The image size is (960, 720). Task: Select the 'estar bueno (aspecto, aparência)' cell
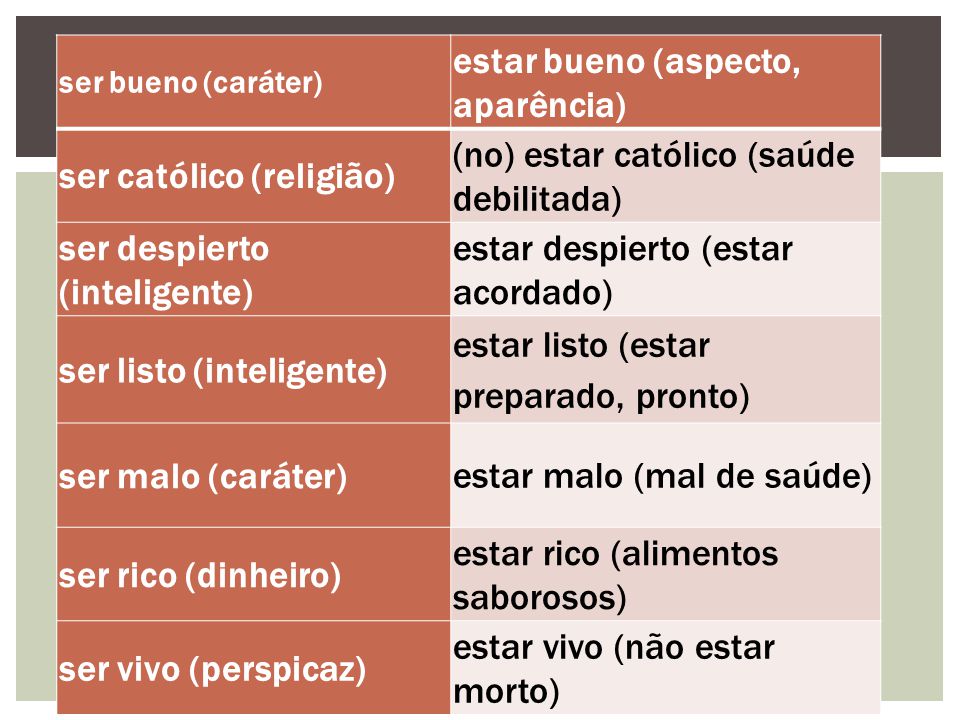(666, 82)
